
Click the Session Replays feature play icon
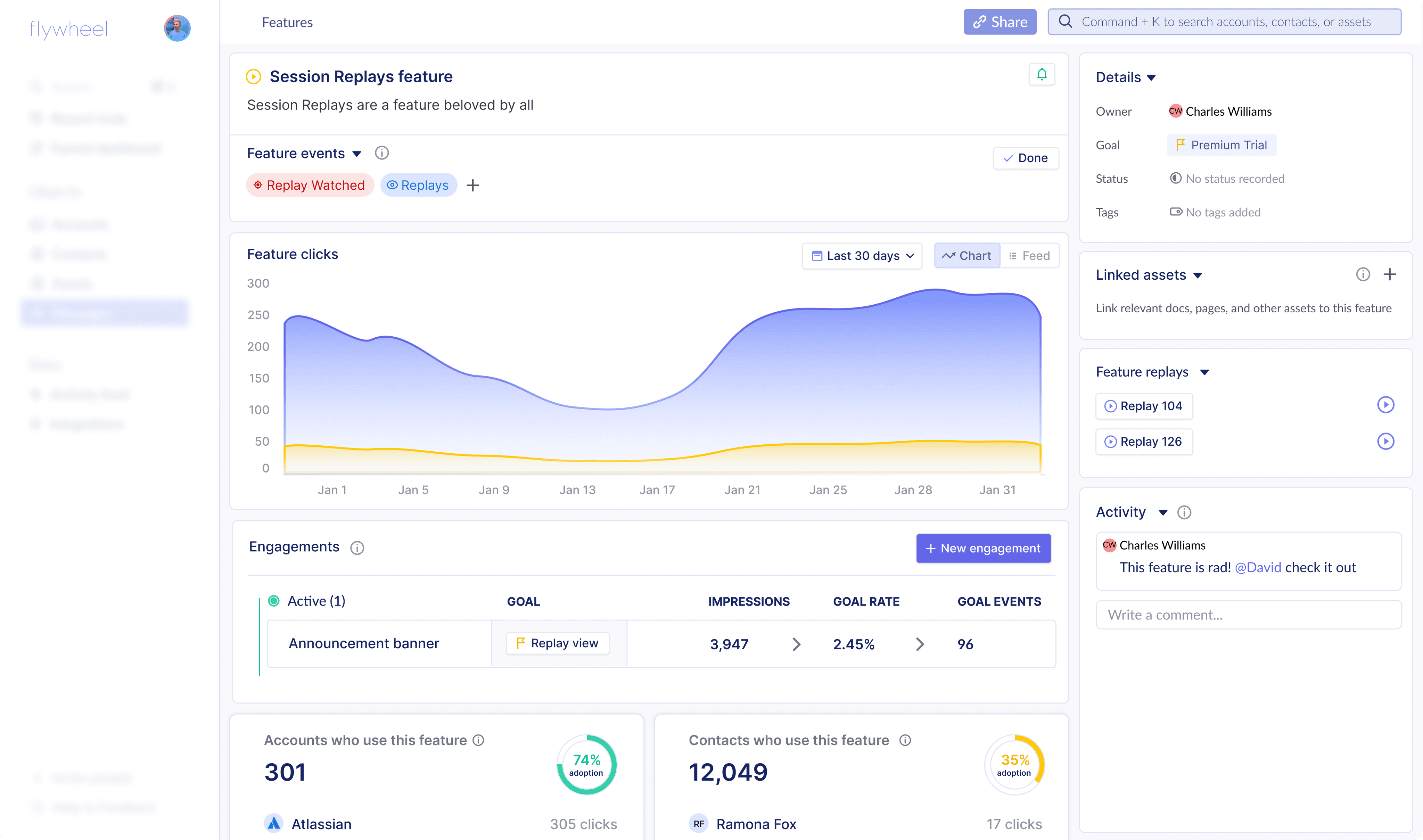click(x=253, y=76)
